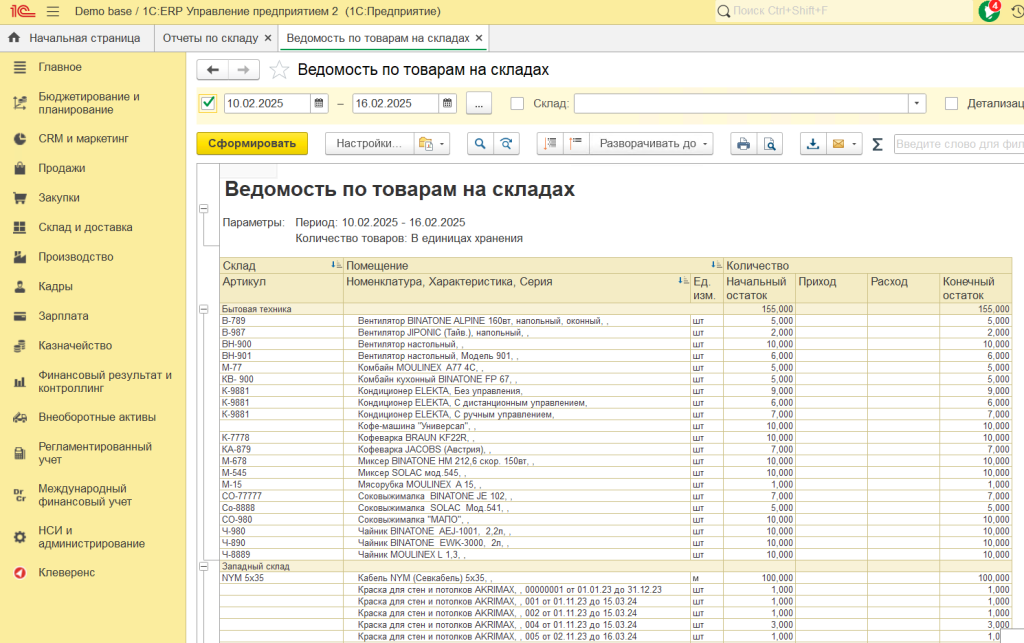Select row Вентилятор BINATONE ALPINE 160вт
1024x643 pixels.
pos(616,321)
